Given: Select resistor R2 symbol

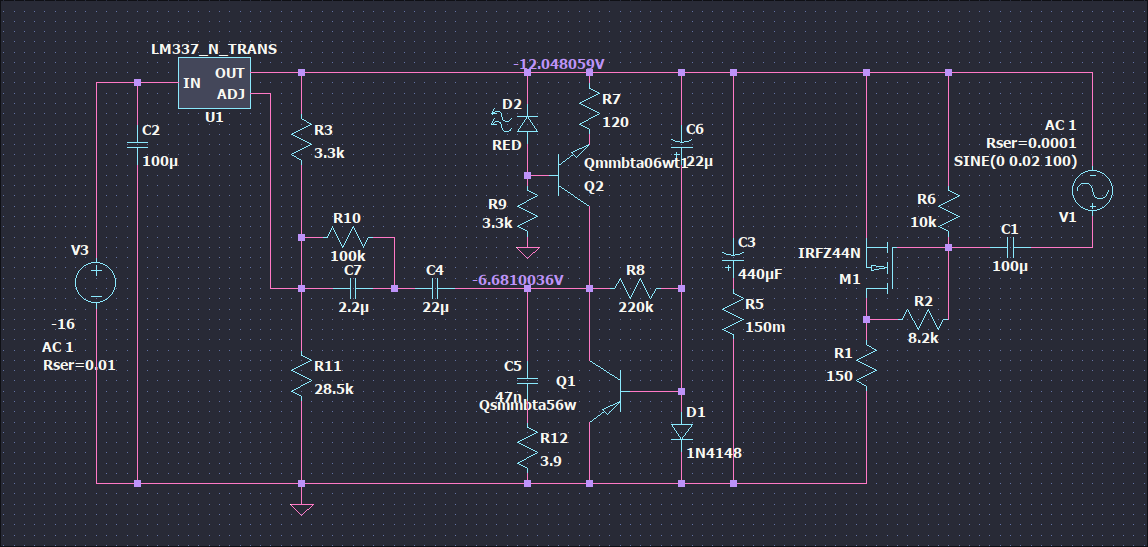Looking at the screenshot, I should (922, 319).
